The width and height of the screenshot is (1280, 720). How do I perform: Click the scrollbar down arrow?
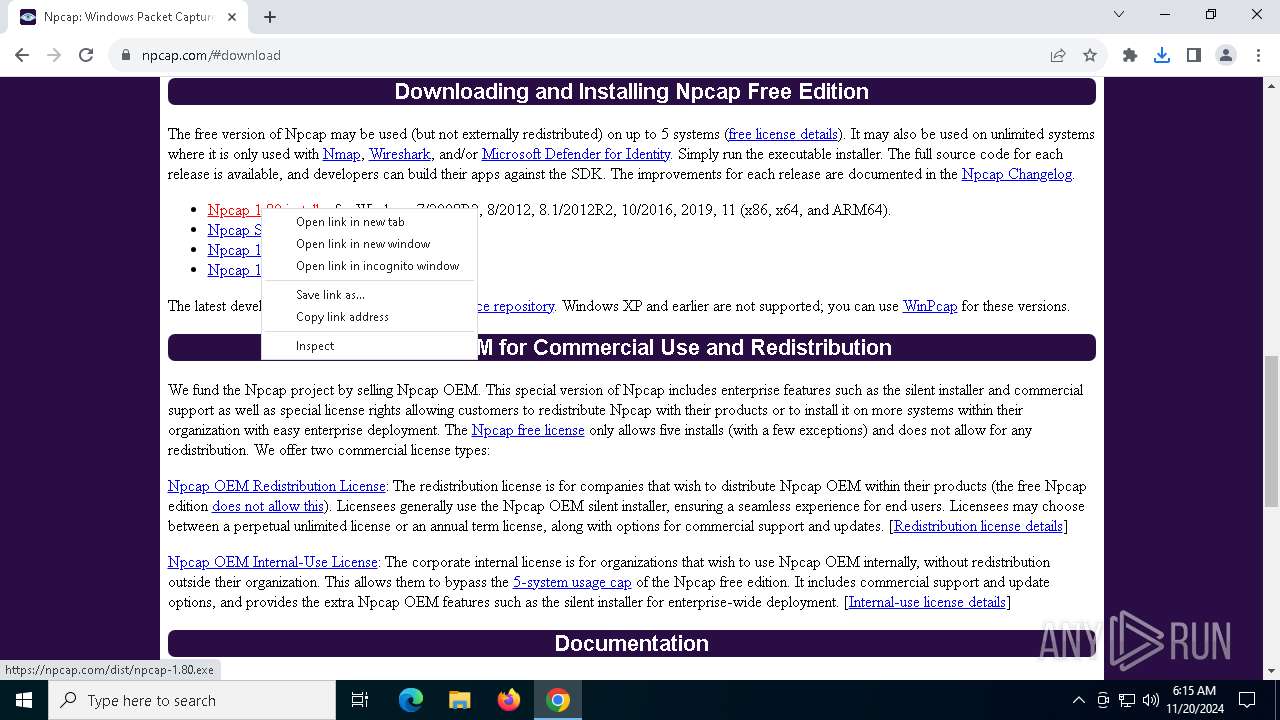[x=1271, y=671]
